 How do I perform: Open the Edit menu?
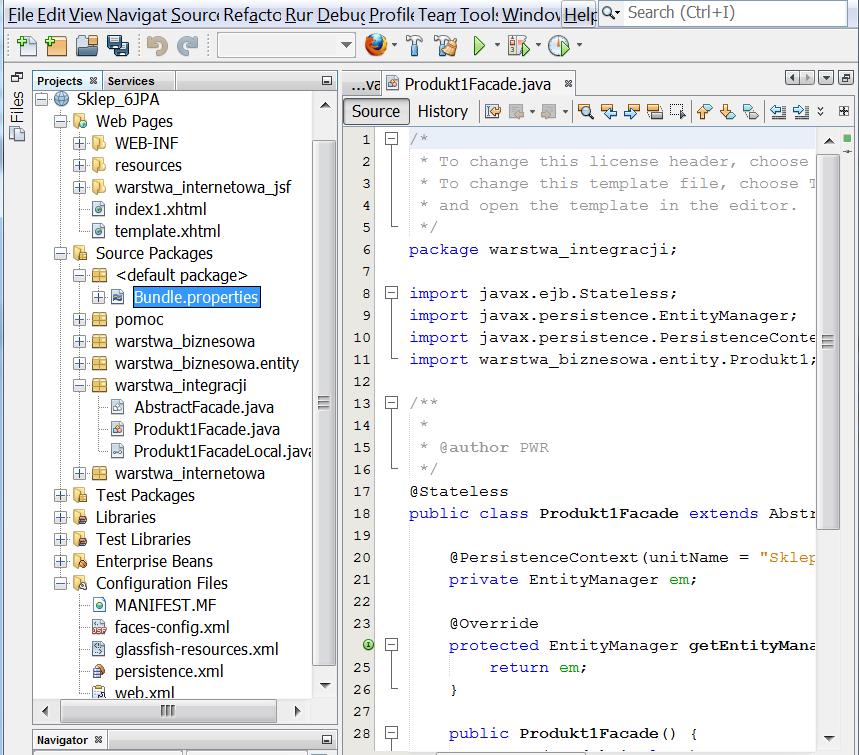click(x=51, y=15)
